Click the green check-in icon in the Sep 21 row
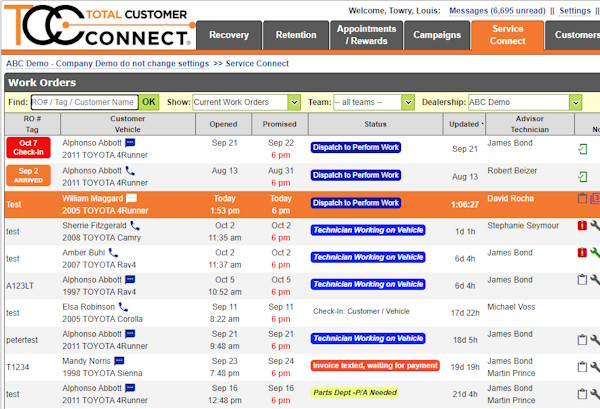The height and width of the screenshot is (409, 600). point(582,149)
